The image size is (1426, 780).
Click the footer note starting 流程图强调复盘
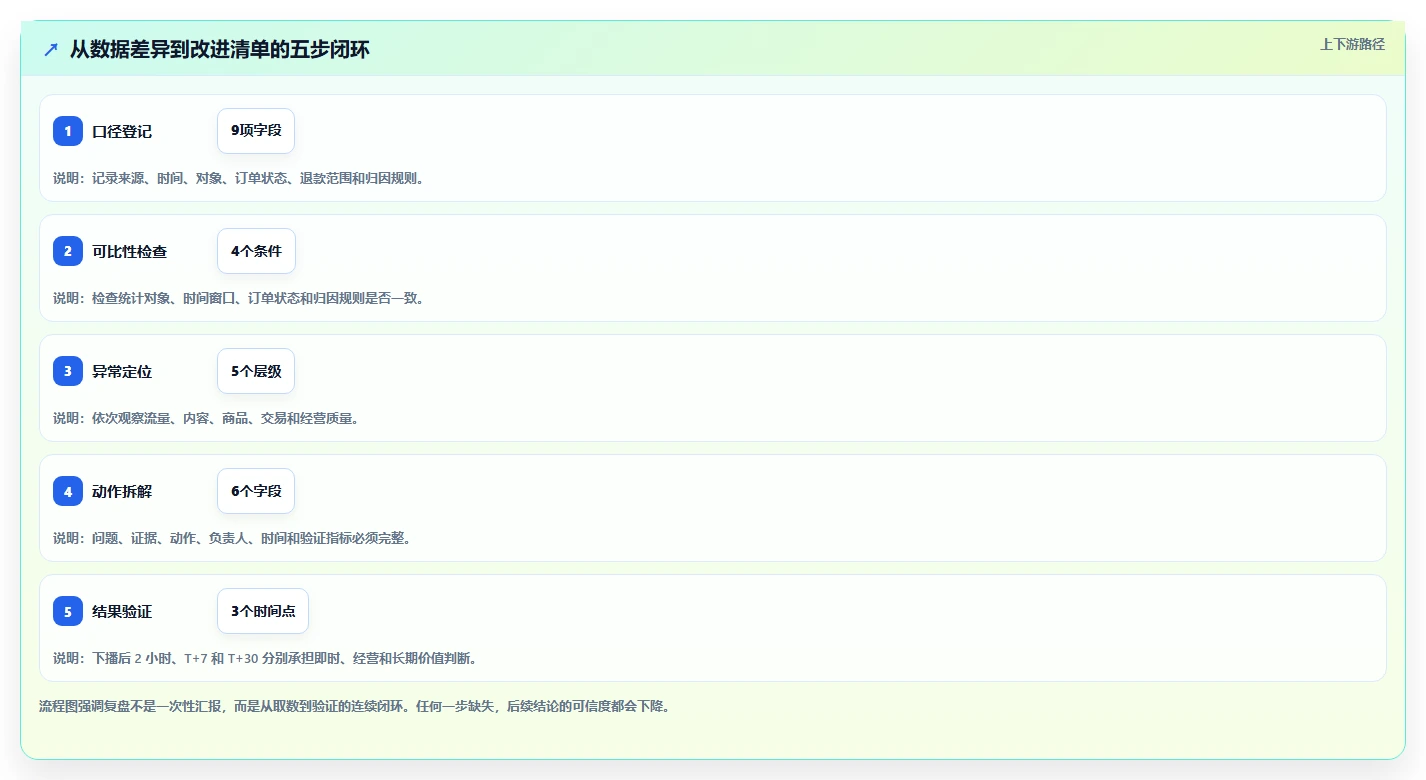[x=354, y=706]
